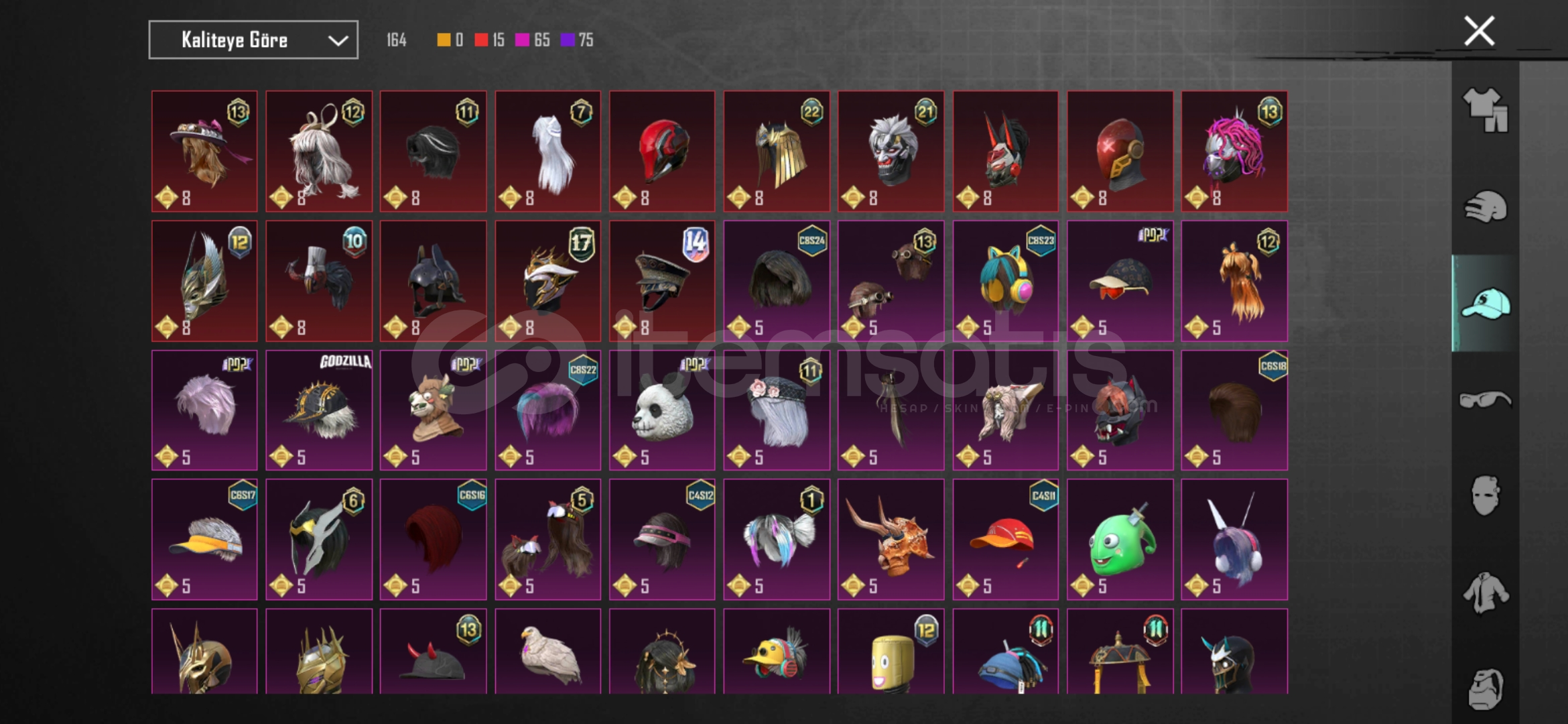Viewport: 1568px width, 724px height.
Task: Close the inventory with X button
Action: [1480, 31]
